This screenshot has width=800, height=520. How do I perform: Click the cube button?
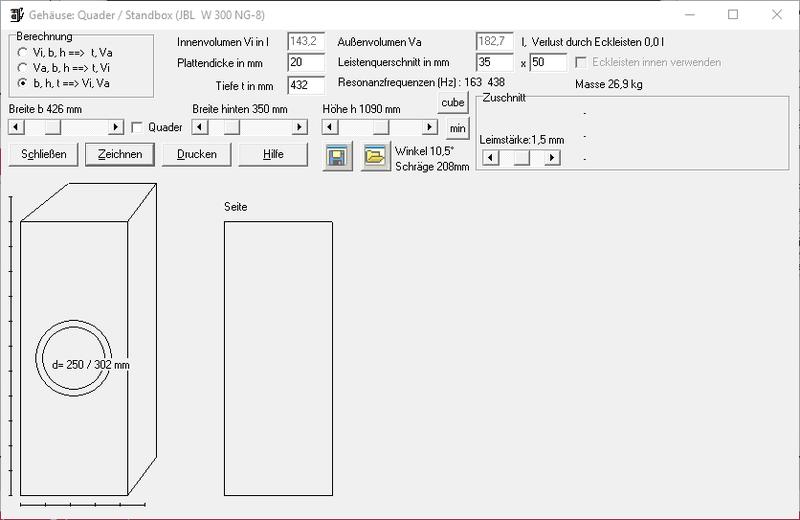(x=453, y=103)
